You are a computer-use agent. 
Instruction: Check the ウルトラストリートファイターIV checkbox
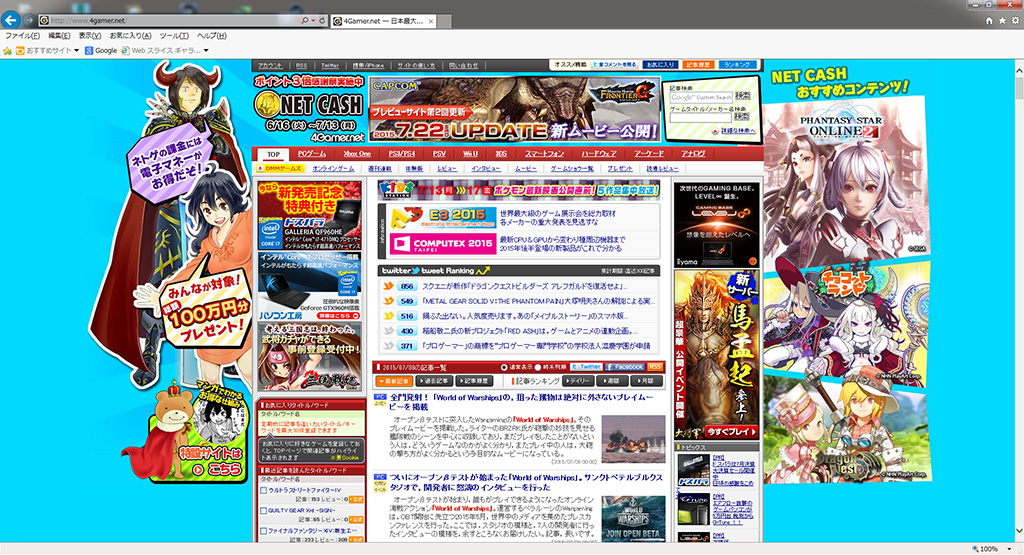263,490
